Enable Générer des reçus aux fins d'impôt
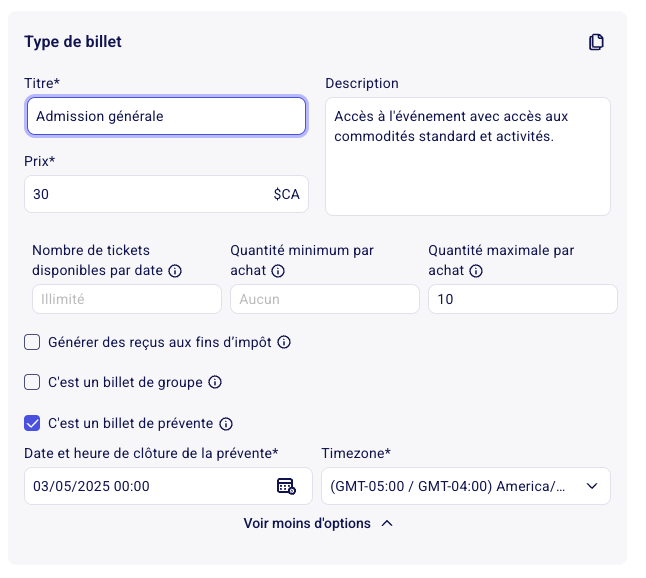The height and width of the screenshot is (578, 646). pyautogui.click(x=32, y=342)
